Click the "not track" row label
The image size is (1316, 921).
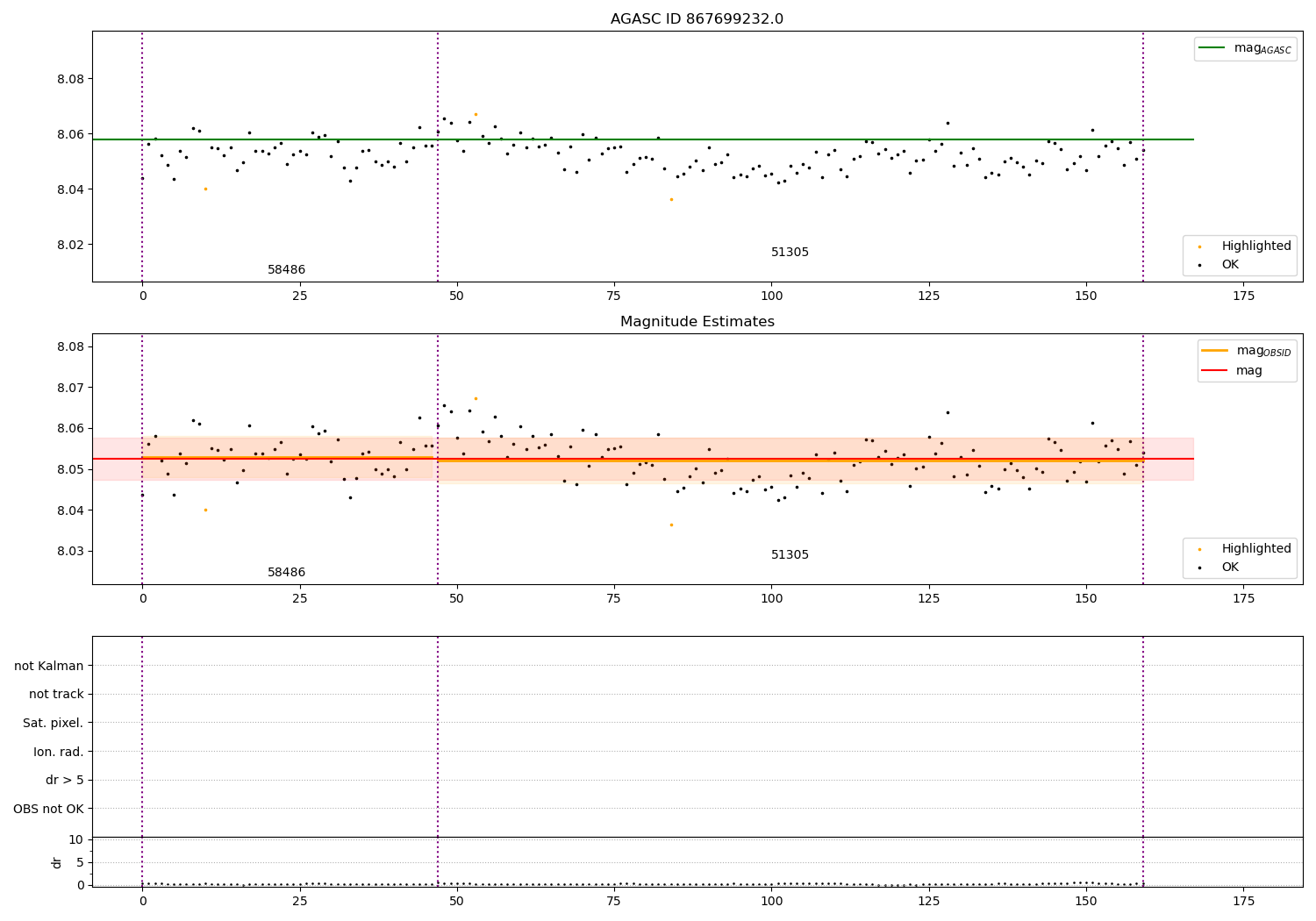click(x=56, y=695)
